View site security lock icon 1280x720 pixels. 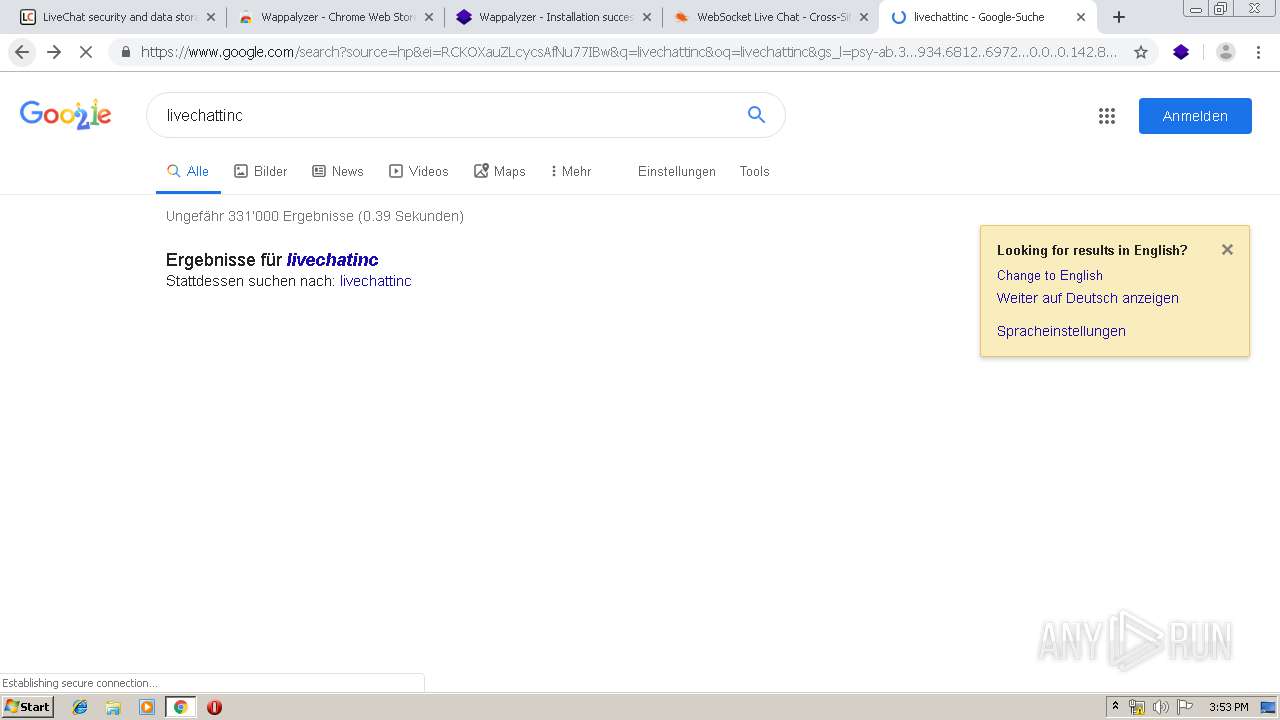[x=125, y=52]
